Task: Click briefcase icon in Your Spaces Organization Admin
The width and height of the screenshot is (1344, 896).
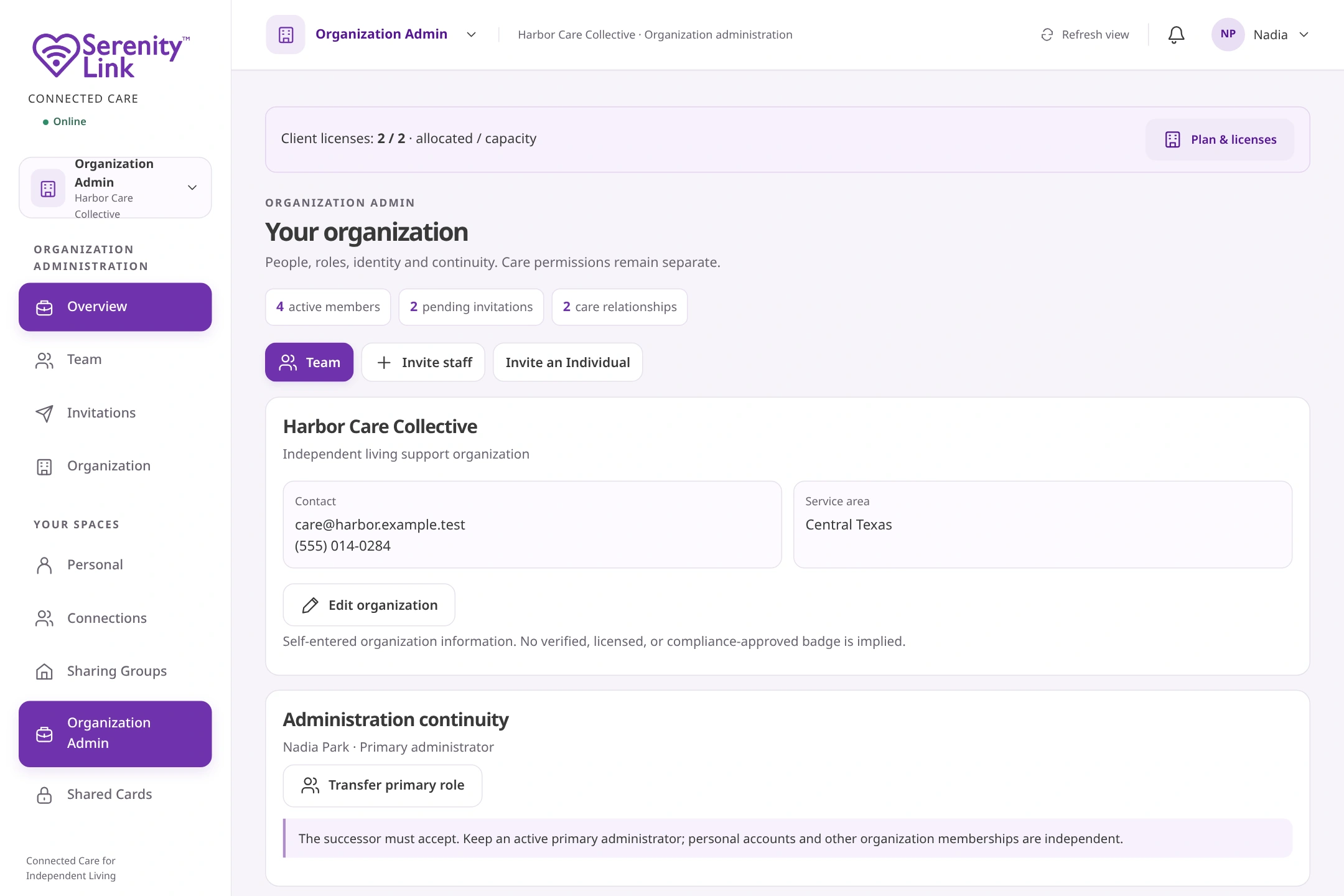Action: click(44, 734)
